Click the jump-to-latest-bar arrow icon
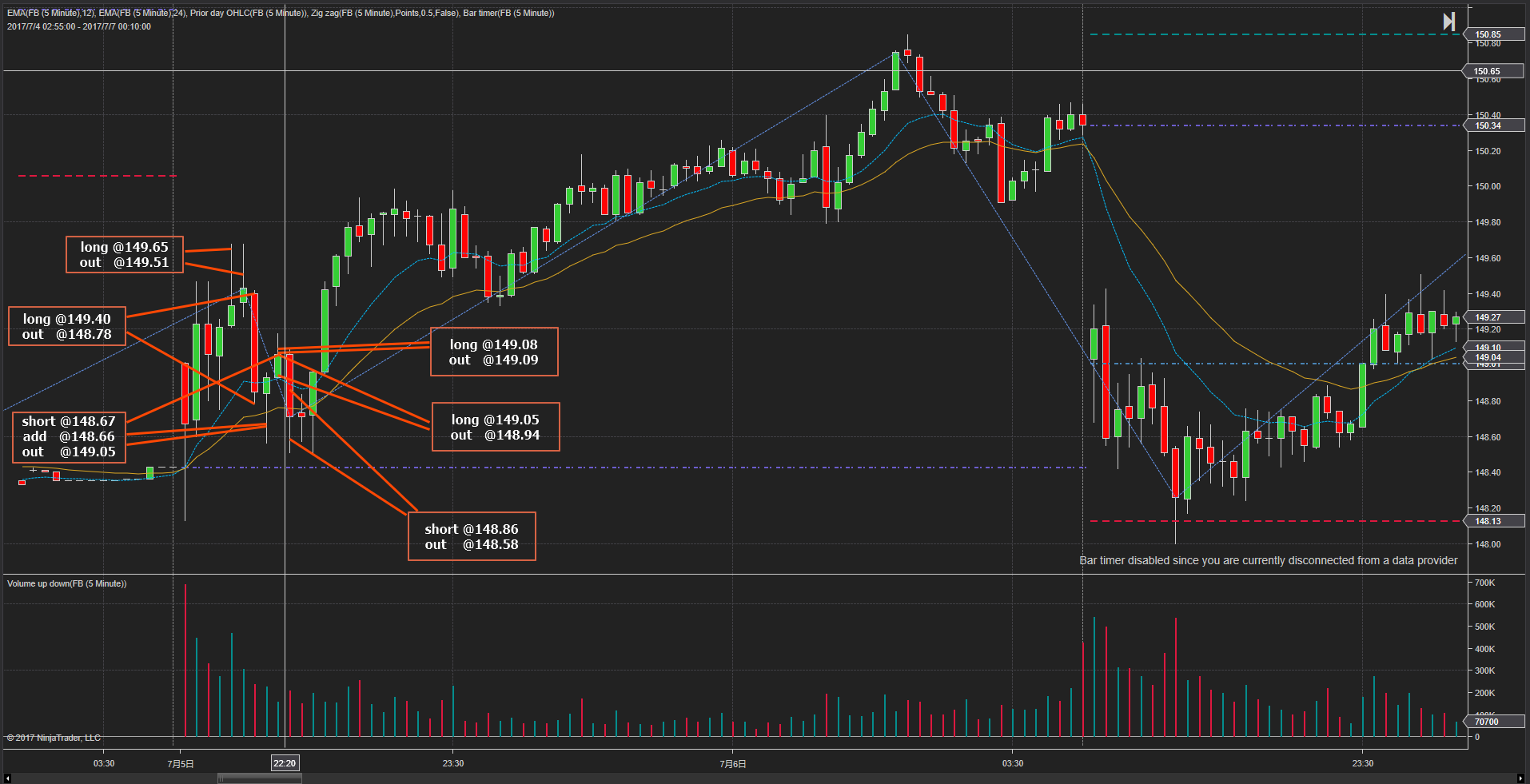The width and height of the screenshot is (1530, 784). coord(1448,22)
